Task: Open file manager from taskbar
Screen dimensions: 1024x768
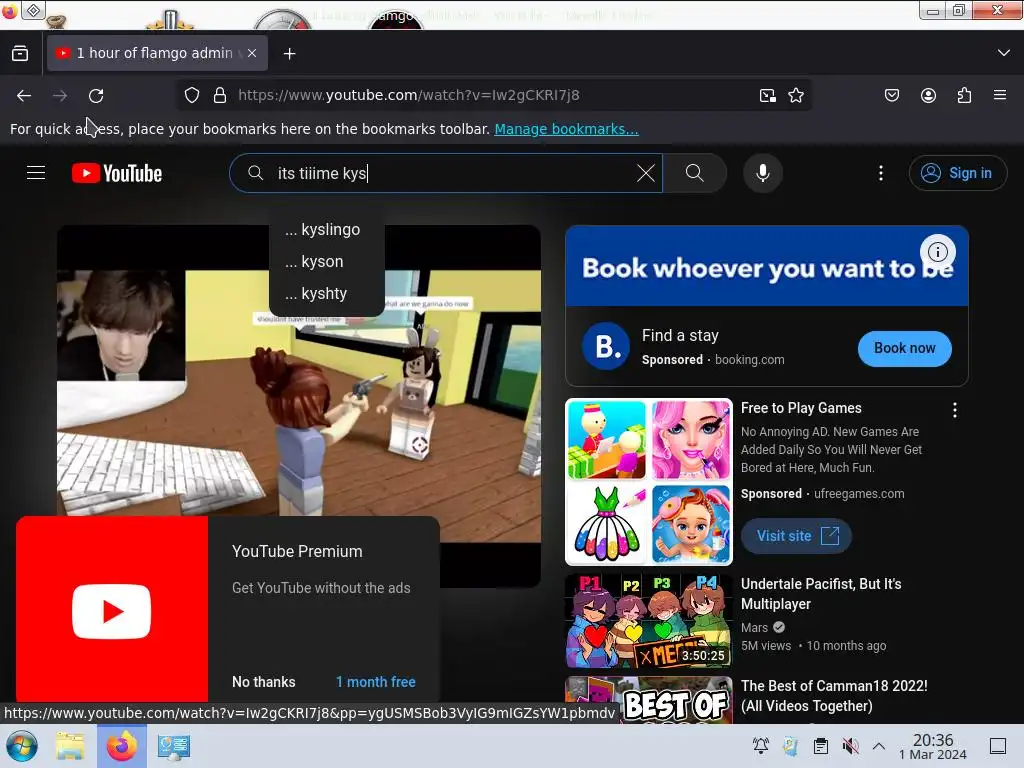Action: click(x=70, y=746)
